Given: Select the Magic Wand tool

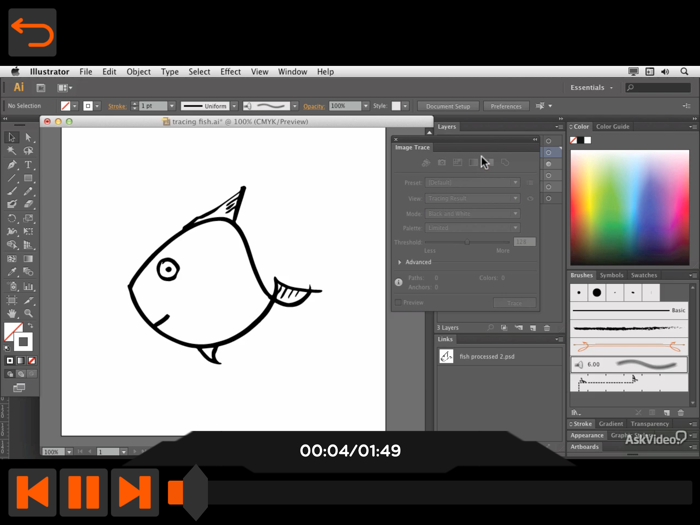Looking at the screenshot, I should [x=12, y=151].
